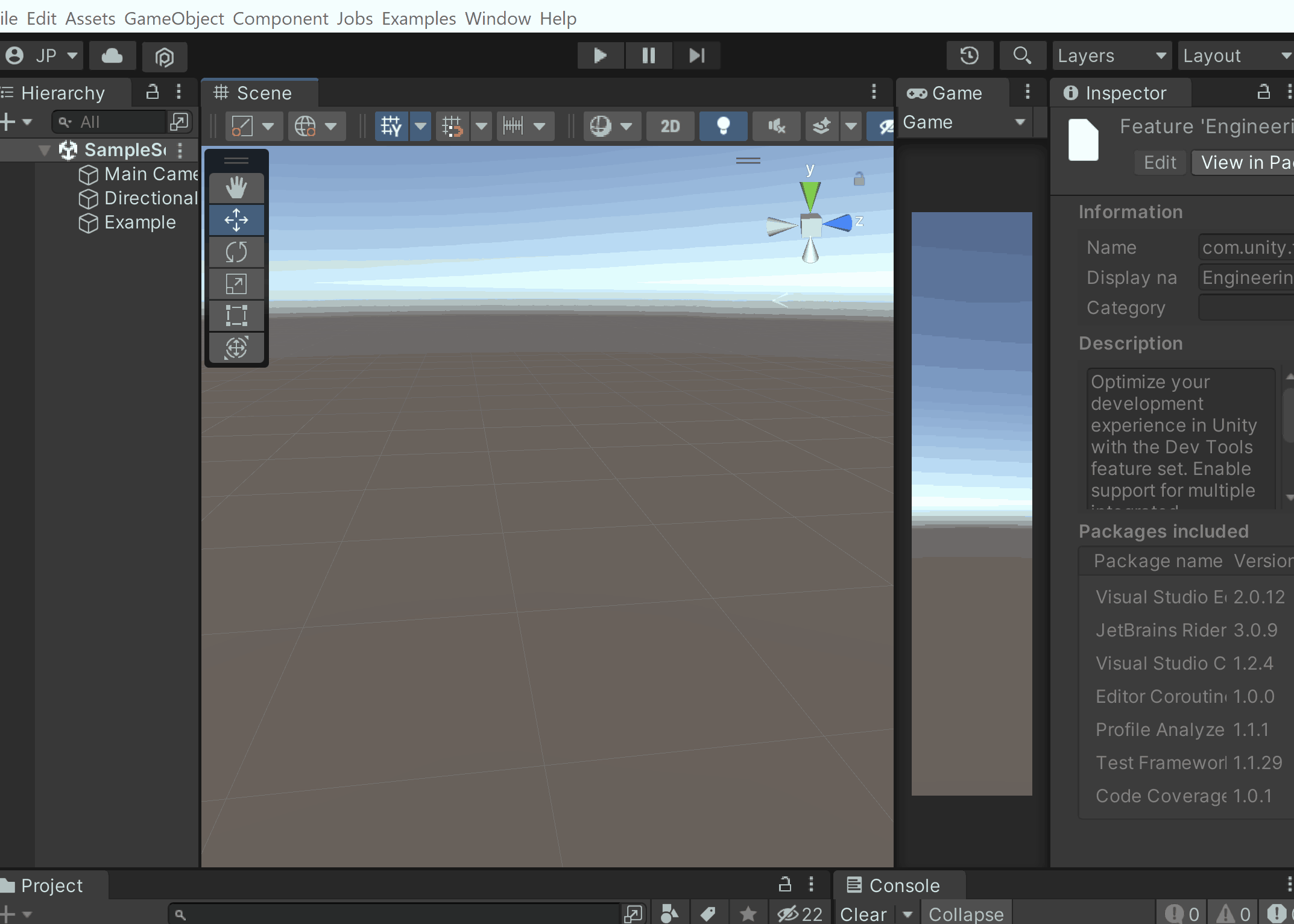Image resolution: width=1294 pixels, height=924 pixels.
Task: Click the Pause button
Action: coord(648,55)
